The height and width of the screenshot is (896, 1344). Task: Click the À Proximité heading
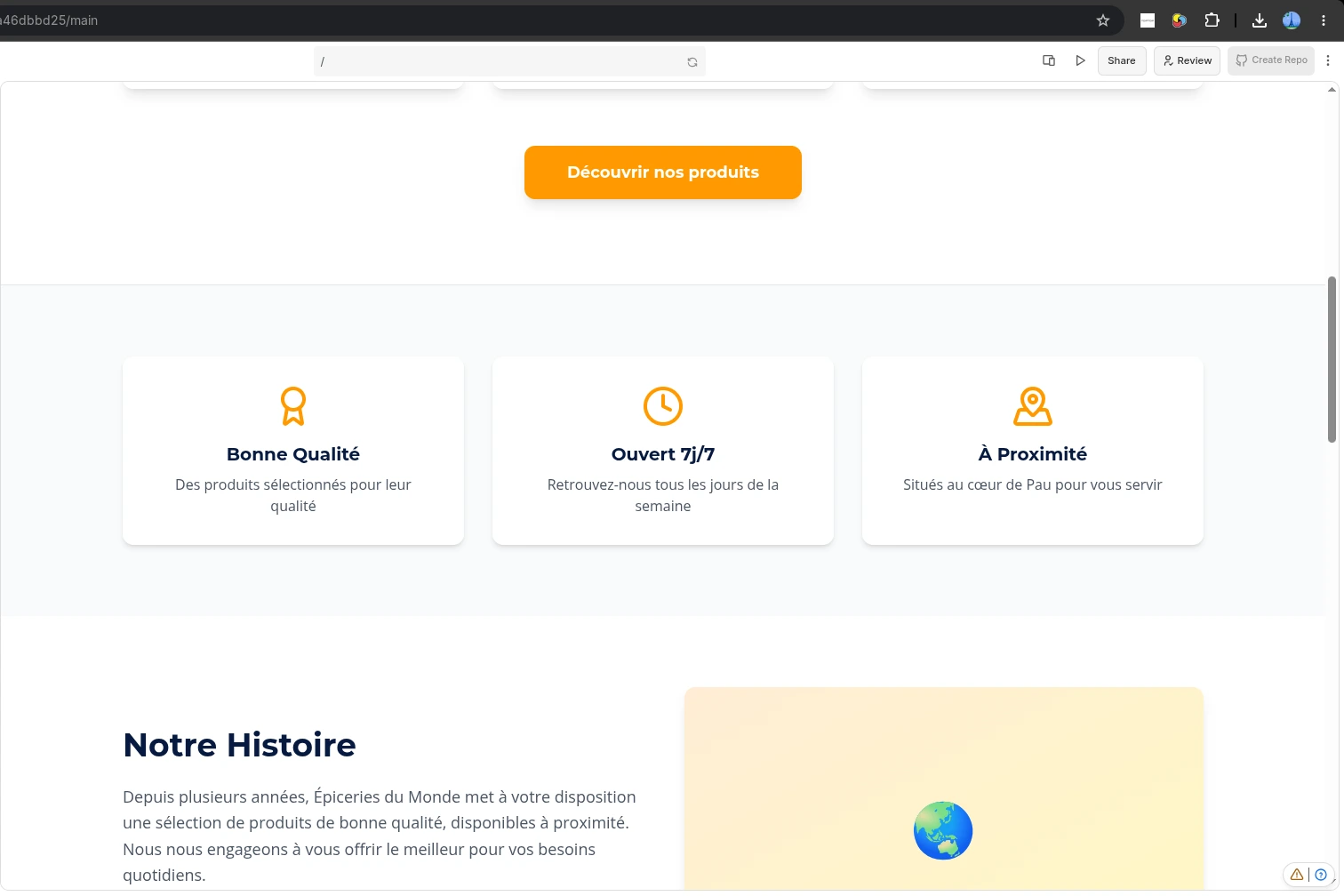1033,454
